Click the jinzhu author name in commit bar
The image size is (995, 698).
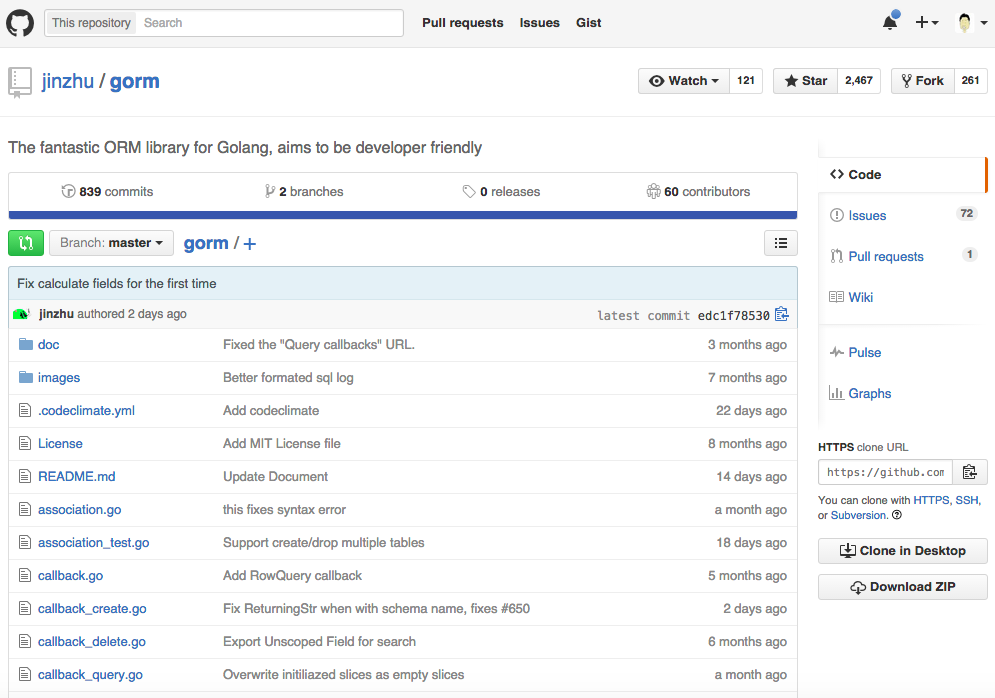(56, 314)
